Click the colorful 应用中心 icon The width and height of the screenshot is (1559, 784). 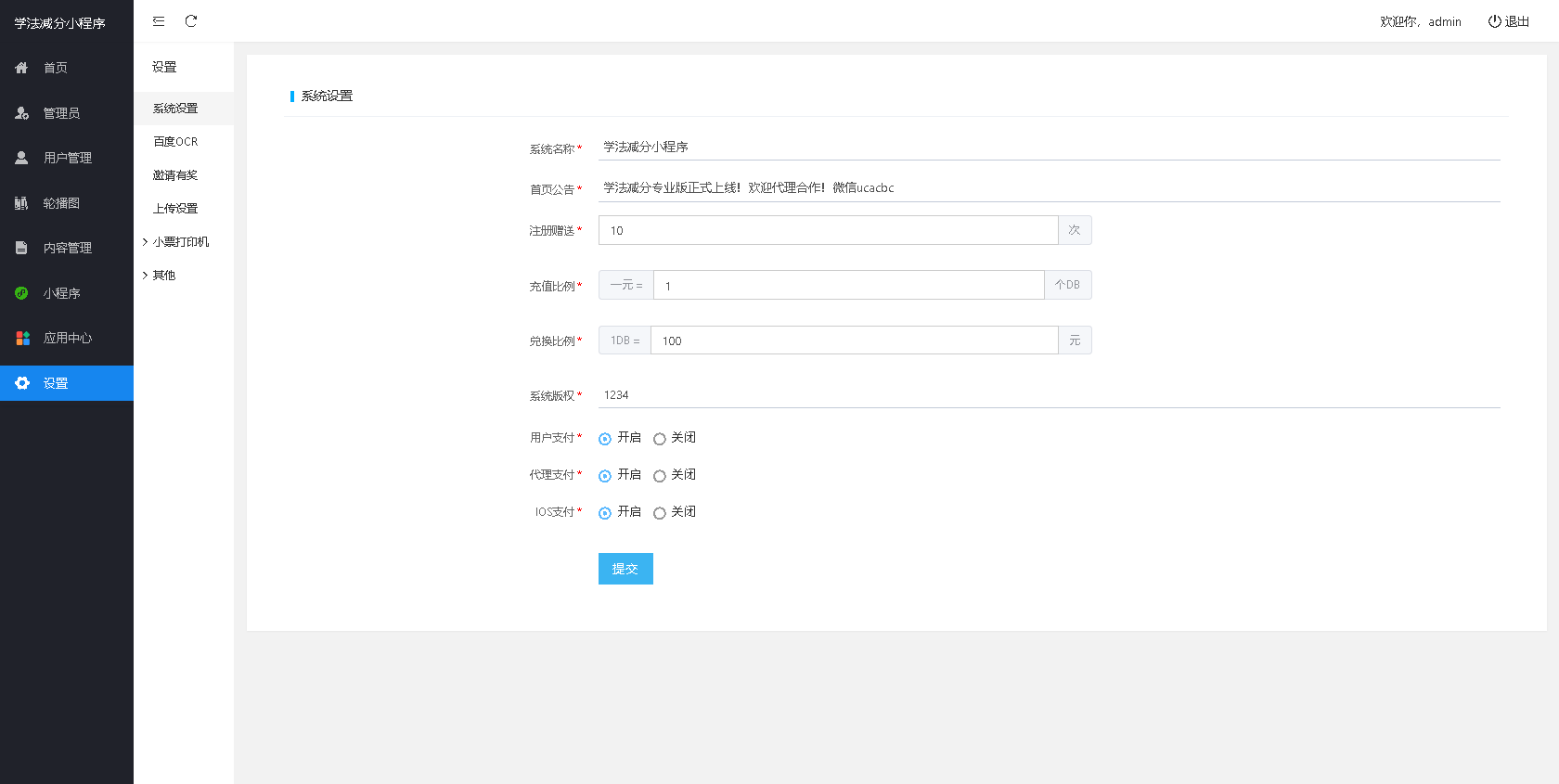(22, 338)
